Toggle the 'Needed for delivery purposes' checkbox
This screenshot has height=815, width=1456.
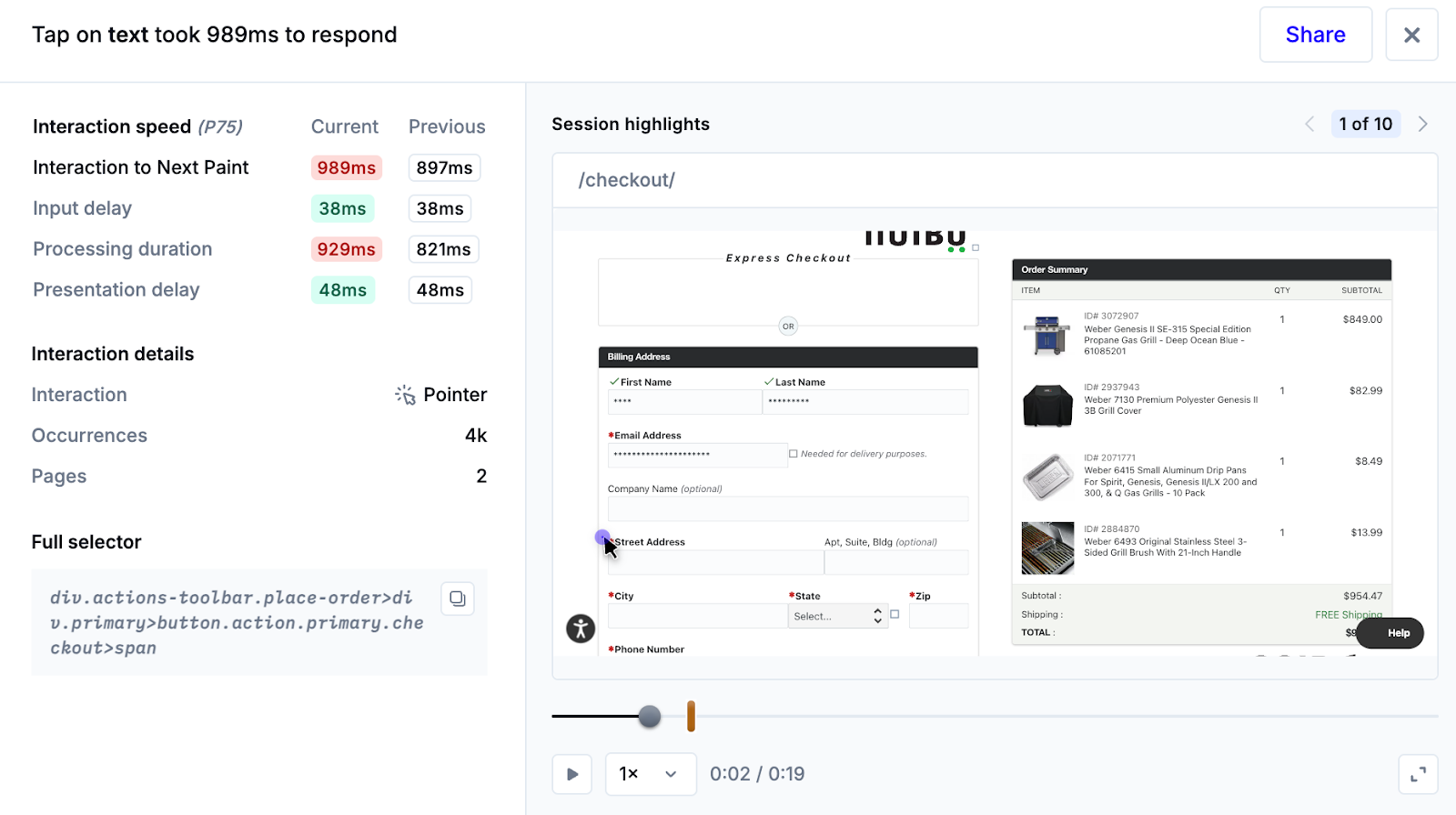pyautogui.click(x=794, y=454)
